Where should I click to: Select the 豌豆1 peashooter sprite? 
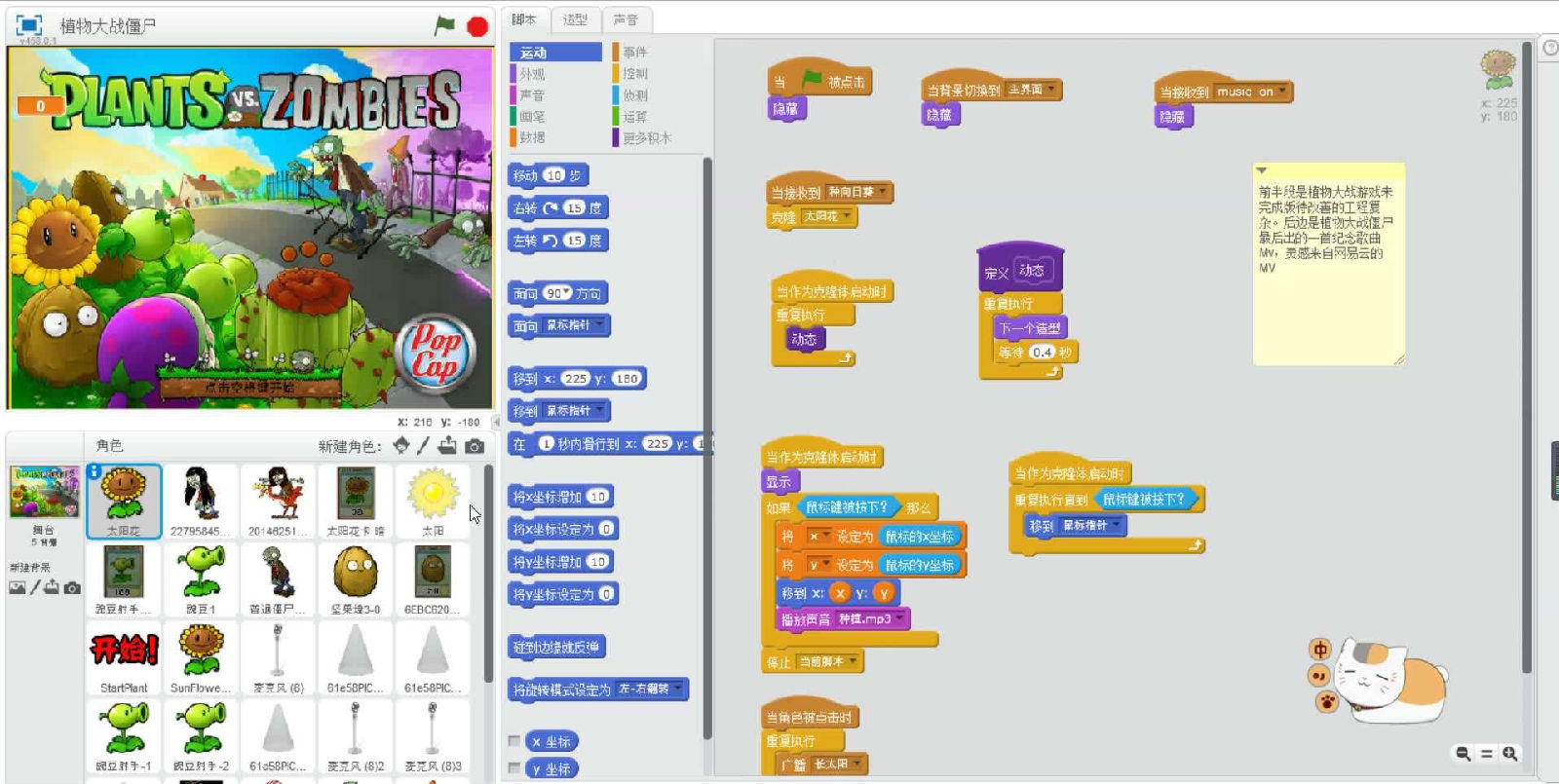click(201, 579)
